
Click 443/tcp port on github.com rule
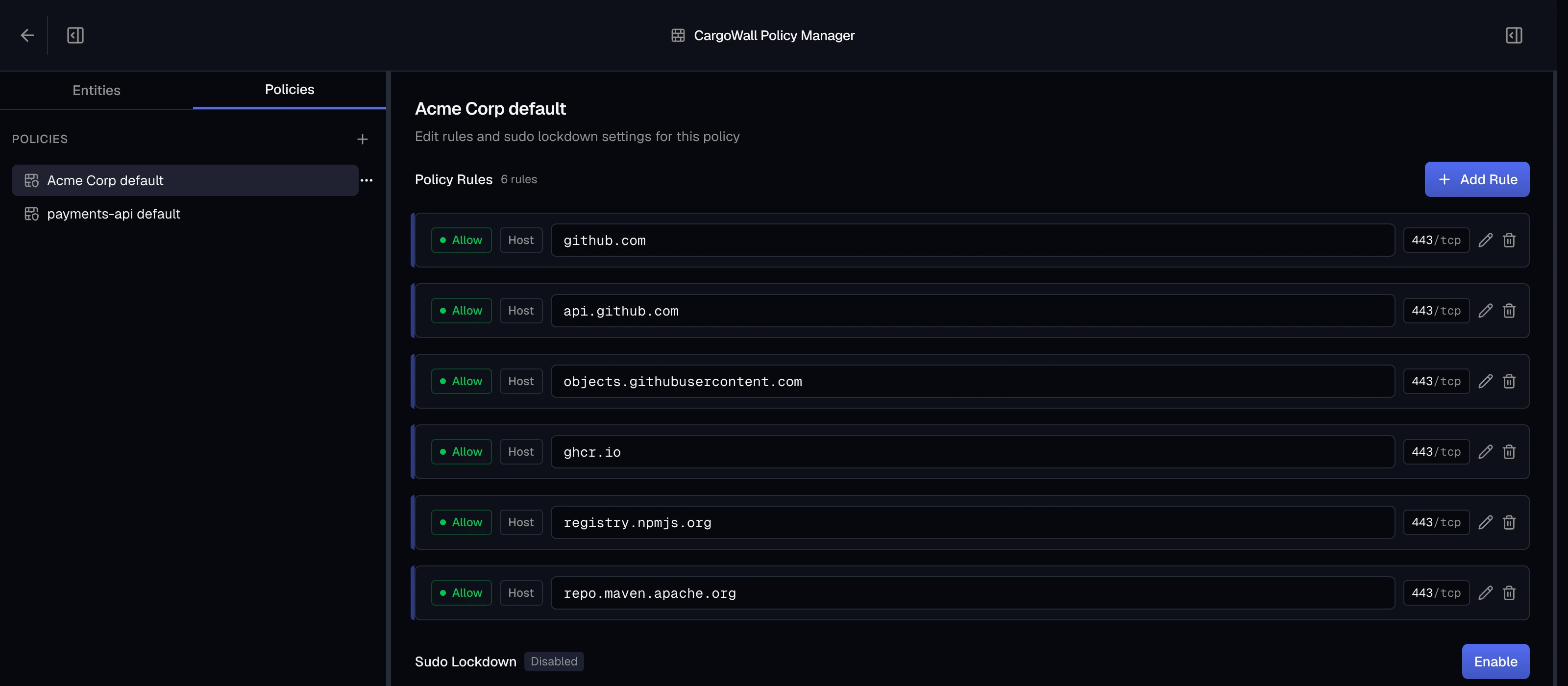(1437, 241)
